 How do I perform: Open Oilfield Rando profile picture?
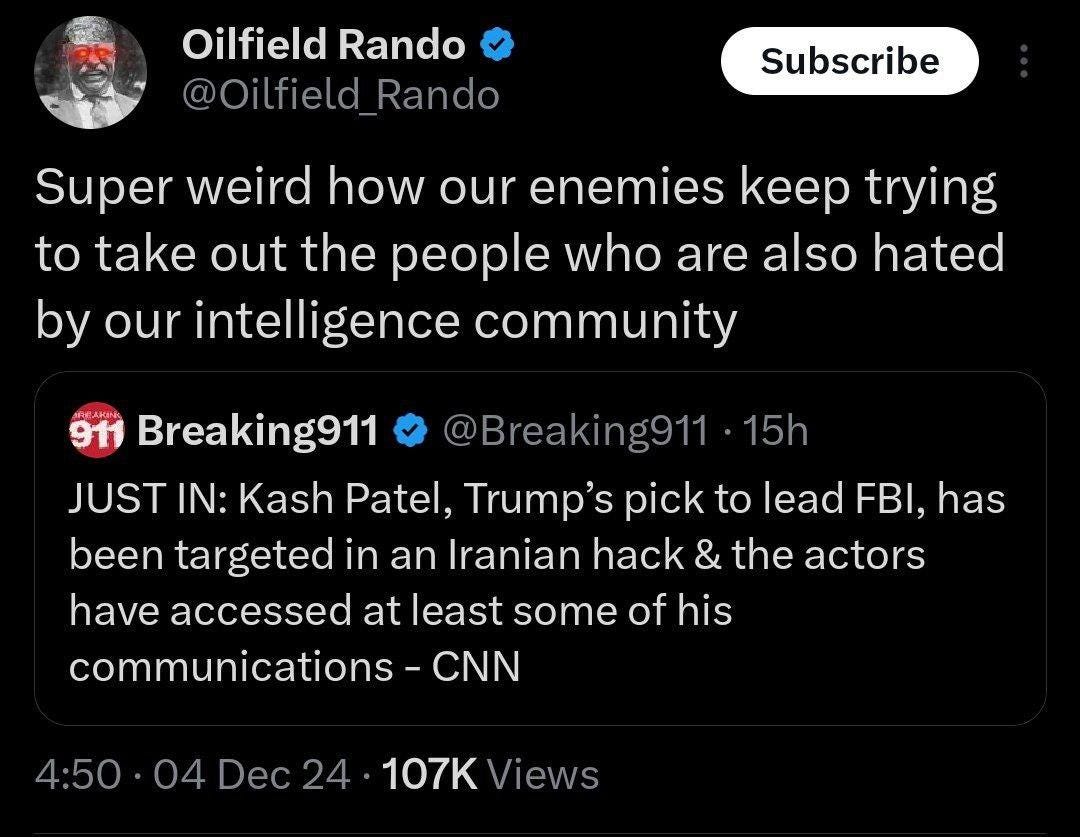coord(90,72)
